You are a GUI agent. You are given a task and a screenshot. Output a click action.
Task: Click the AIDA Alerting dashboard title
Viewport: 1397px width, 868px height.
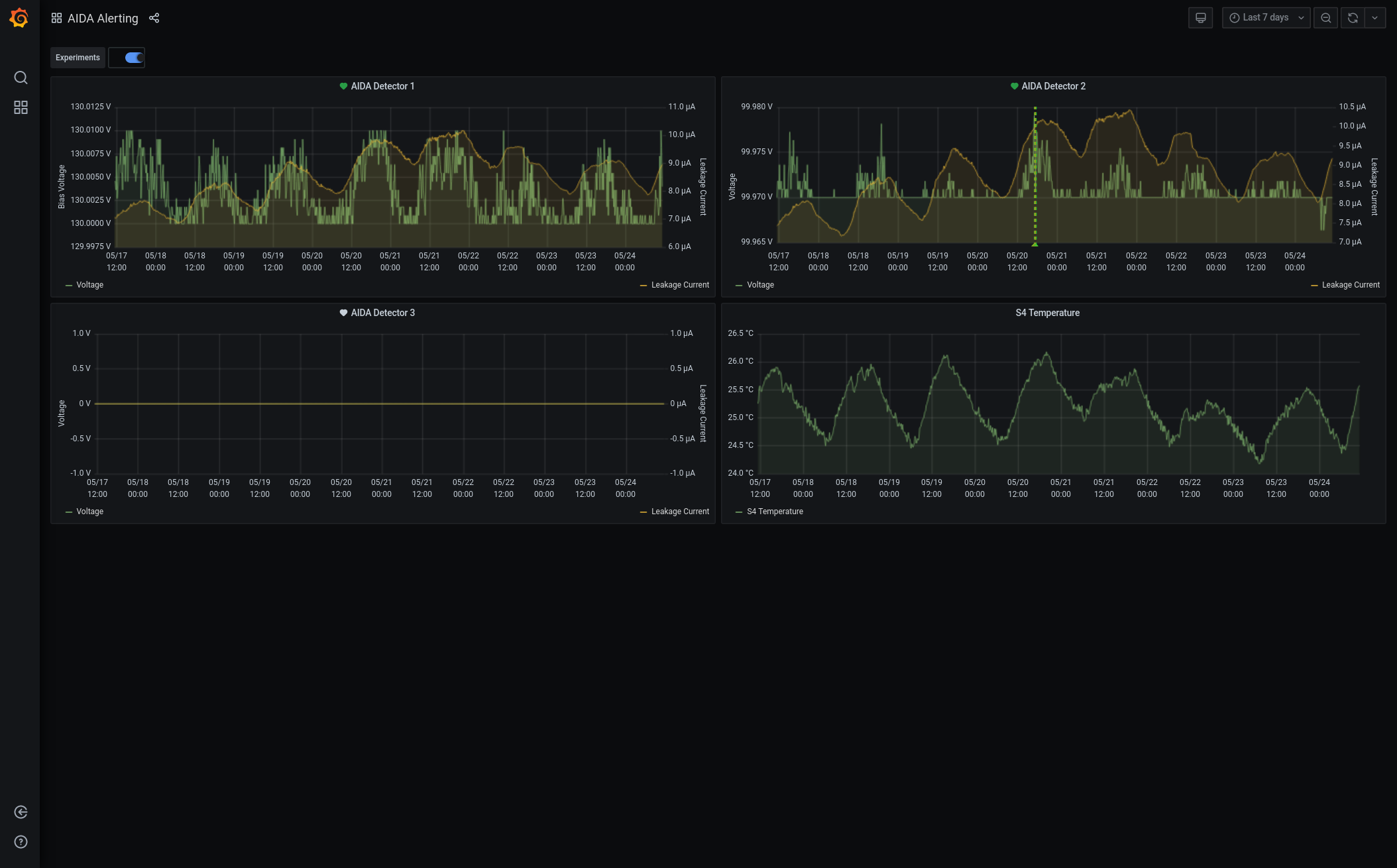(x=103, y=18)
